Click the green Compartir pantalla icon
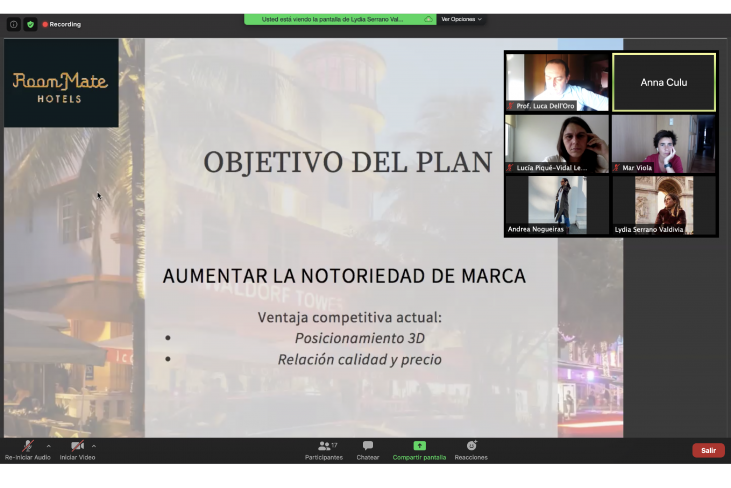Screen dimensions: 731x488 (419, 446)
